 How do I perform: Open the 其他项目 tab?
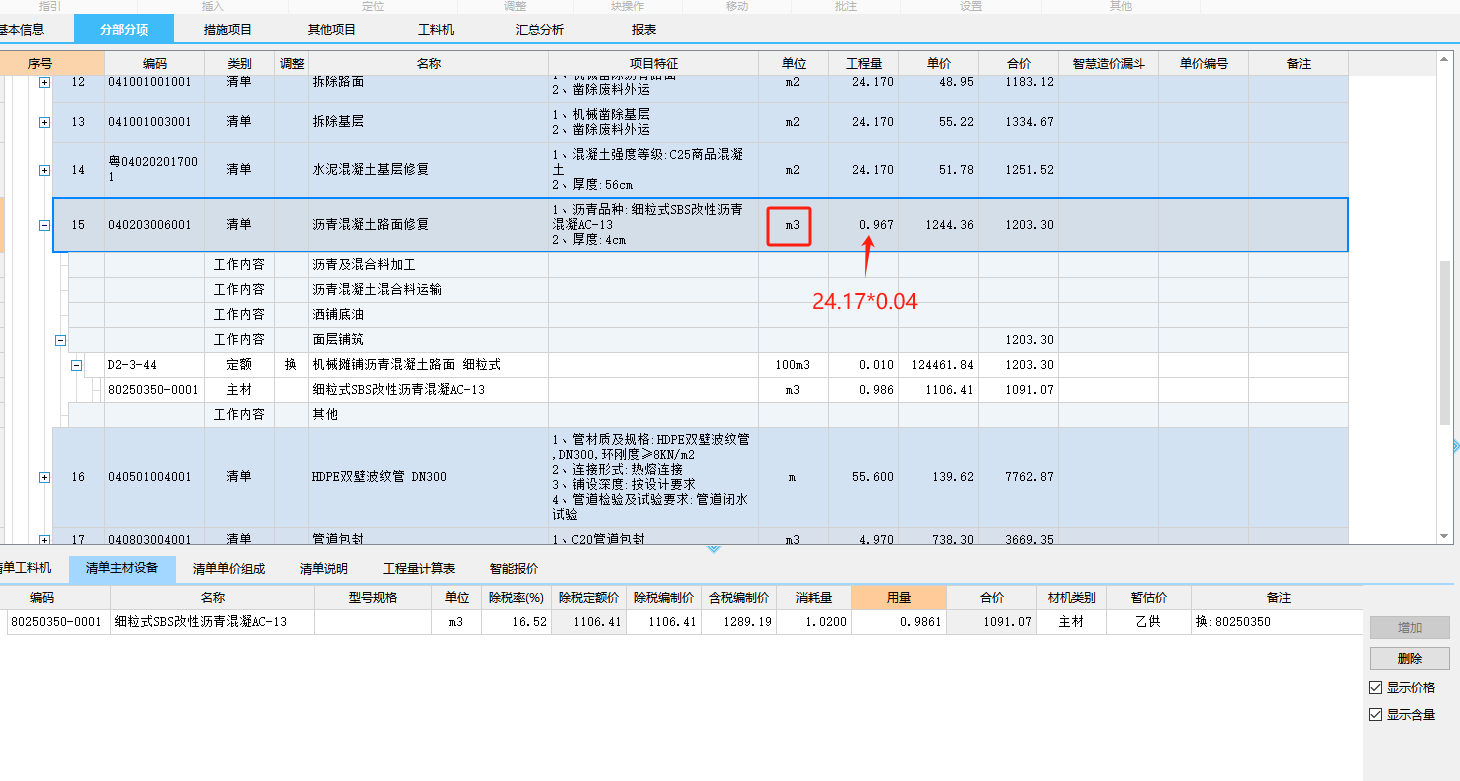332,29
